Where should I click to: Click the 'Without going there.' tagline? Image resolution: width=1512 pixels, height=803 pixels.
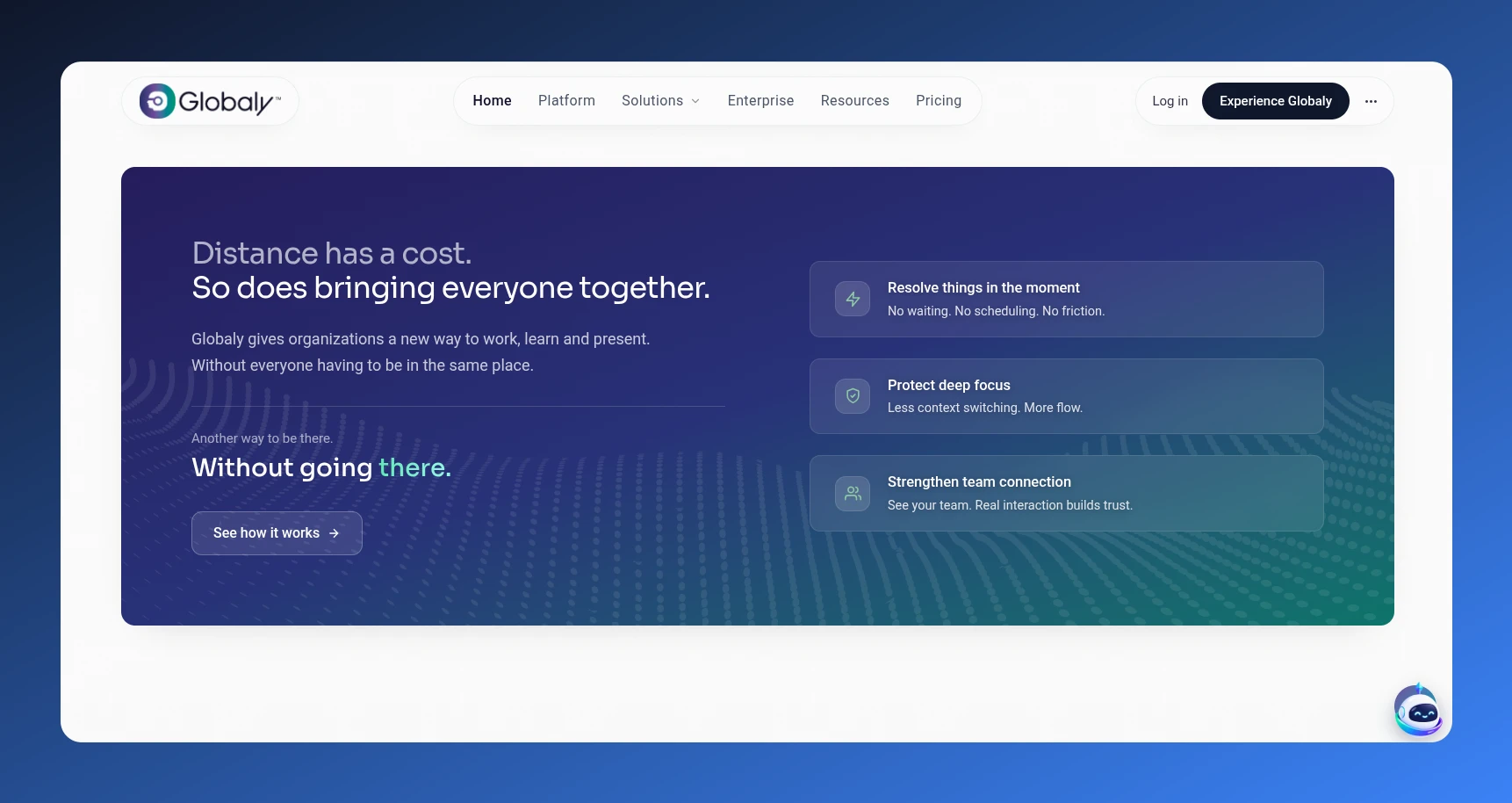coord(321,467)
